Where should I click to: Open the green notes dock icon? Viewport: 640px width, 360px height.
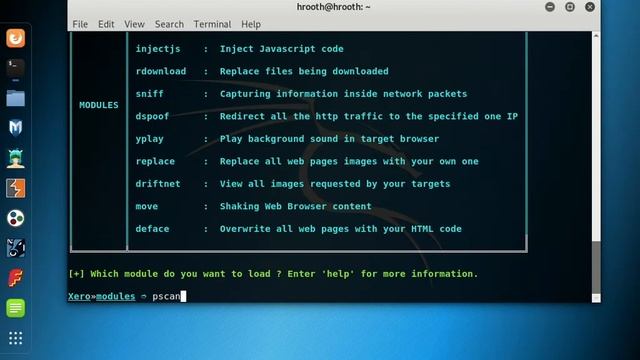pyautogui.click(x=16, y=308)
